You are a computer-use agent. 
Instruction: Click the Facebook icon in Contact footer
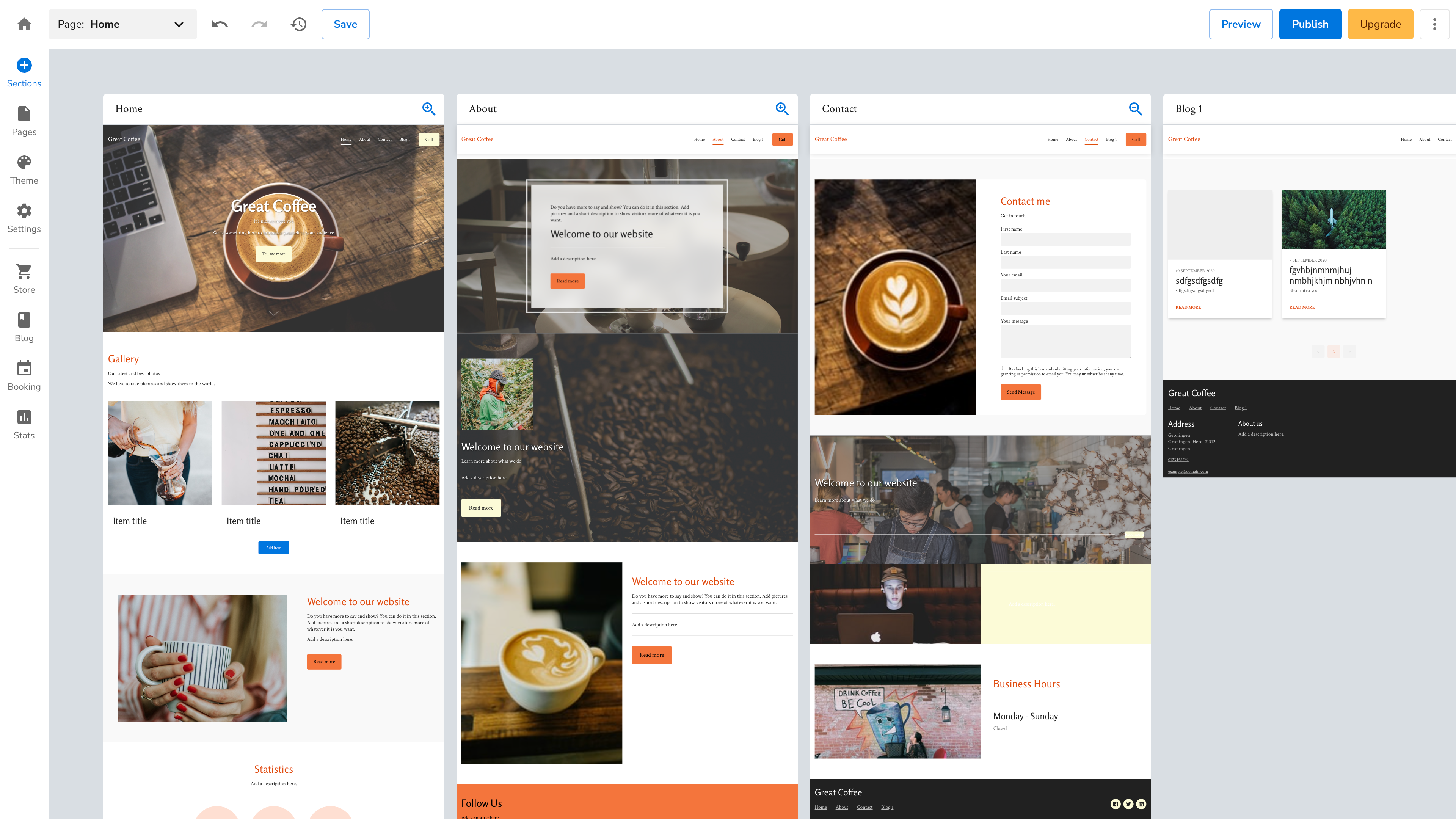1115,804
